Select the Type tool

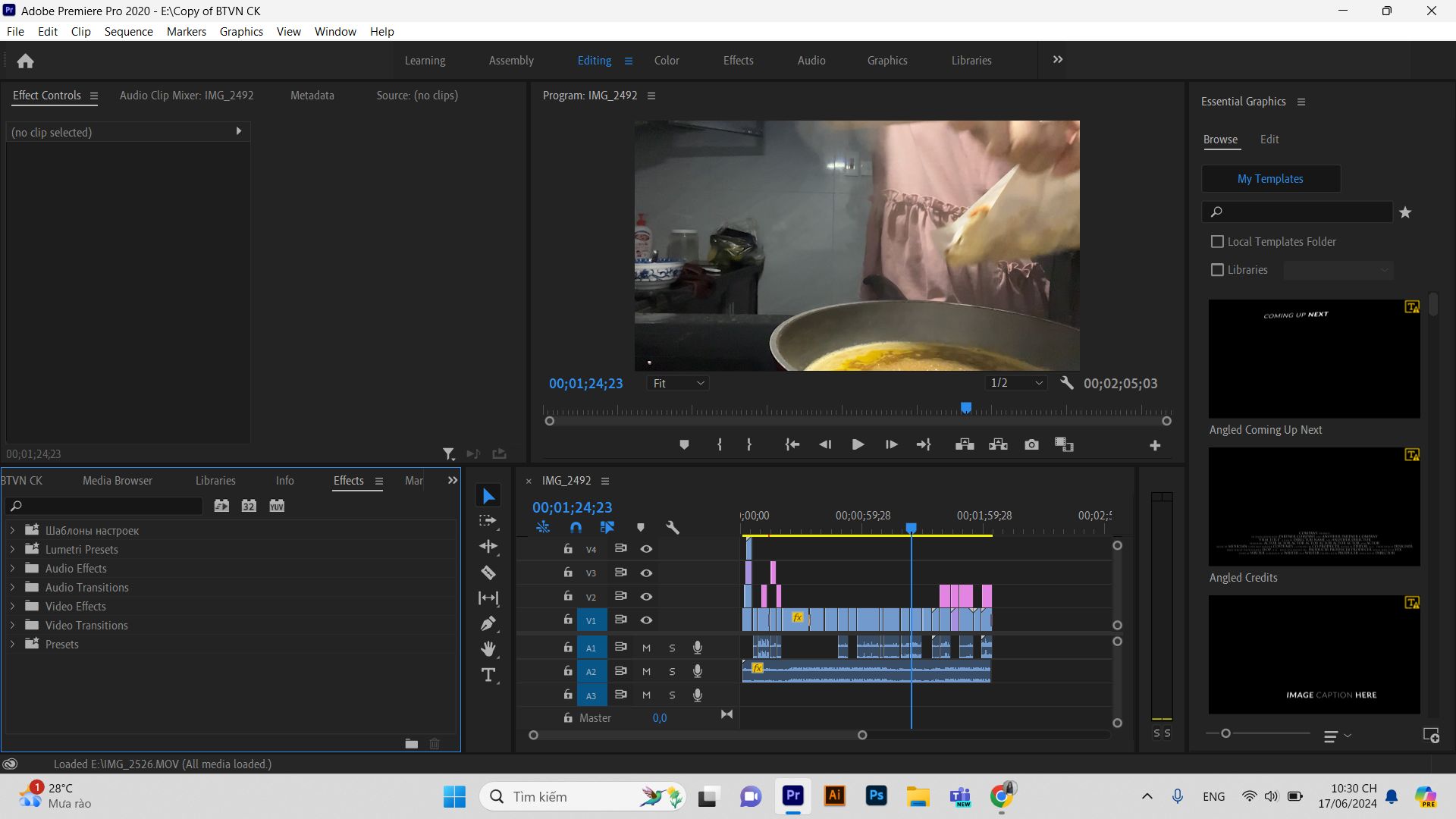(x=488, y=675)
